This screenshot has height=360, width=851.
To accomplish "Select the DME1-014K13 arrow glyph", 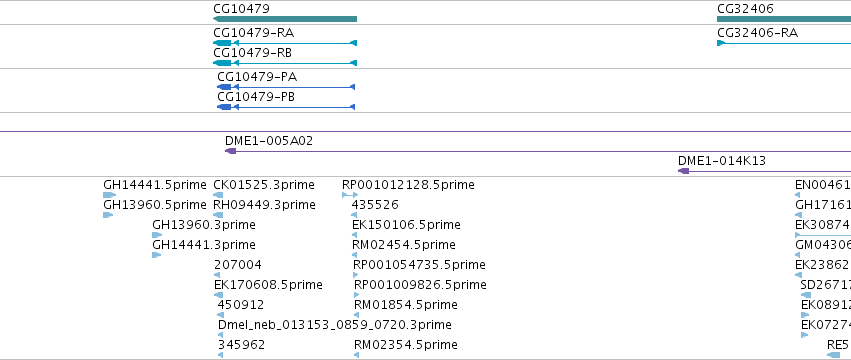I will (764, 171).
